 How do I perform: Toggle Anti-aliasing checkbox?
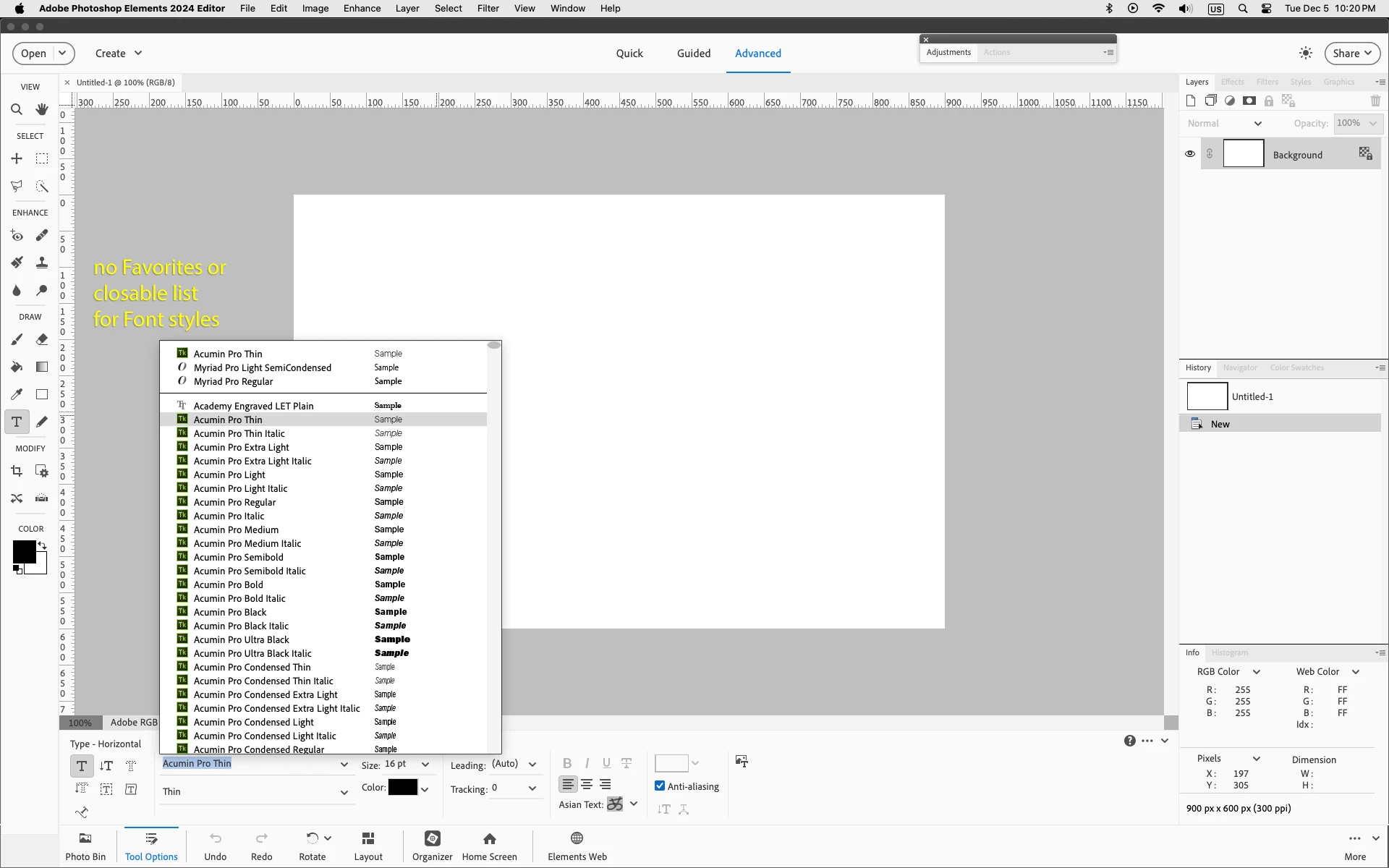pos(660,786)
